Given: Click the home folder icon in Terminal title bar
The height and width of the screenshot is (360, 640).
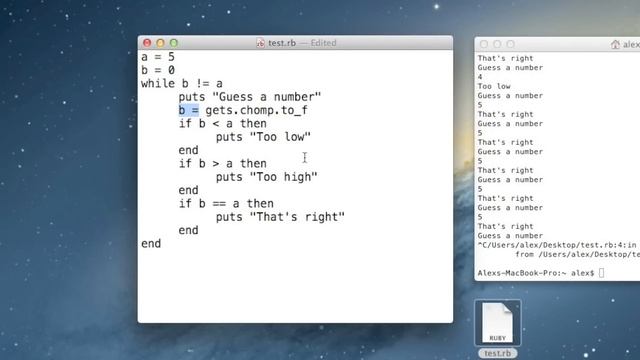Looking at the screenshot, I should (615, 44).
